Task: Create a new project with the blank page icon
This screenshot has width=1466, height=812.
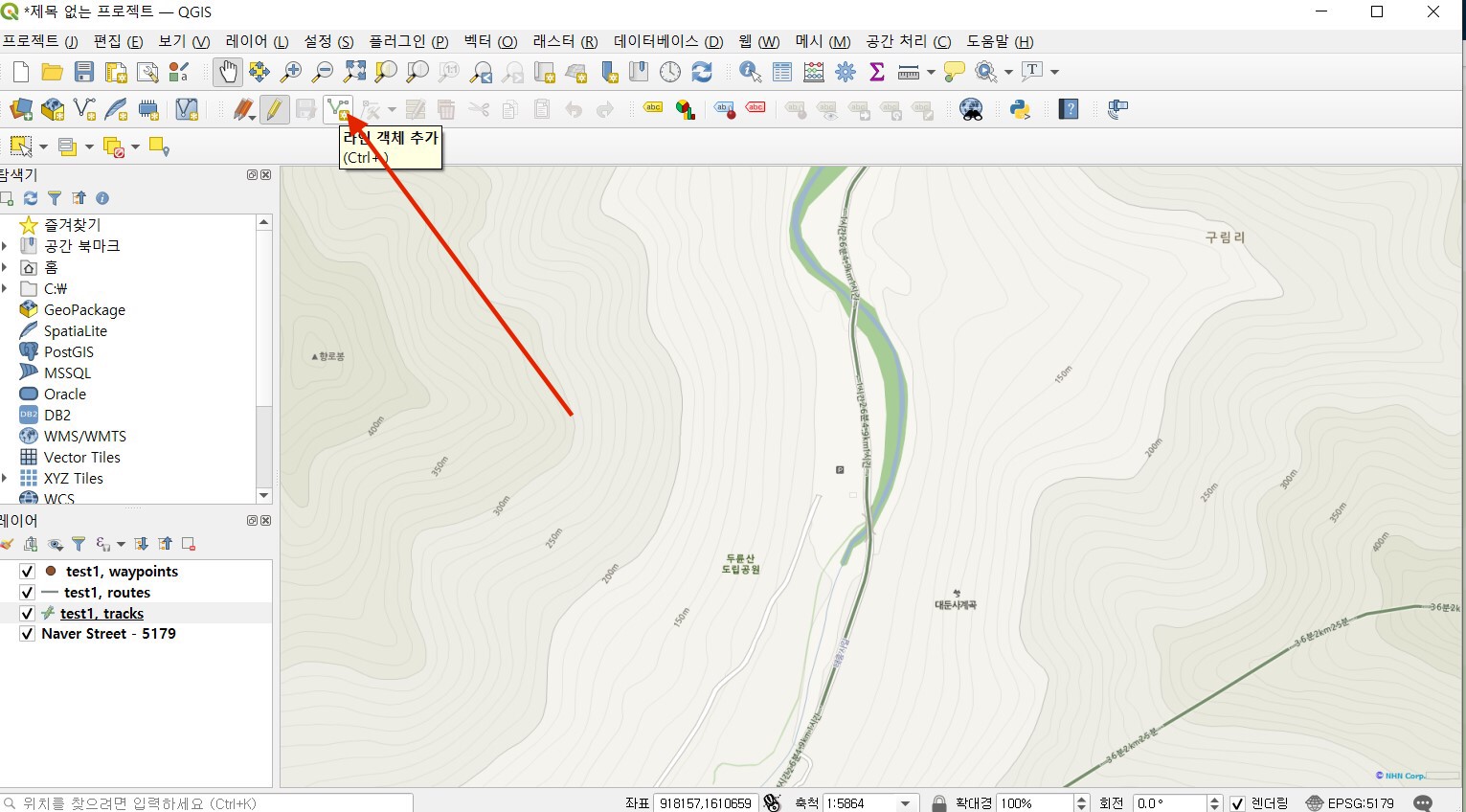Action: [x=21, y=72]
